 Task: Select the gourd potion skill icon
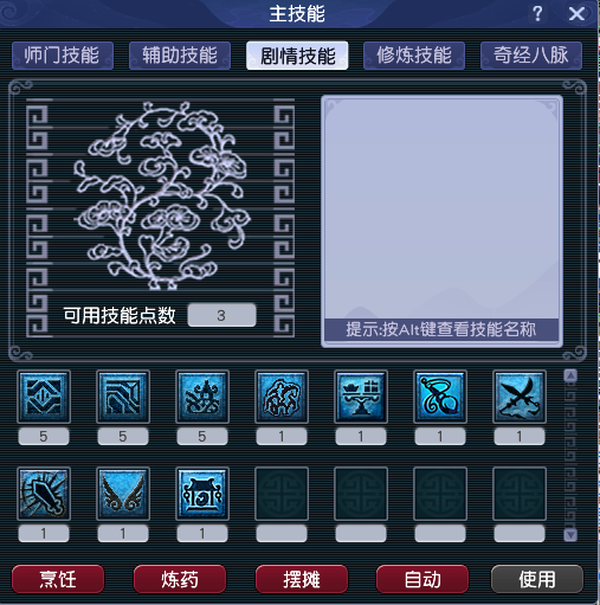point(440,397)
